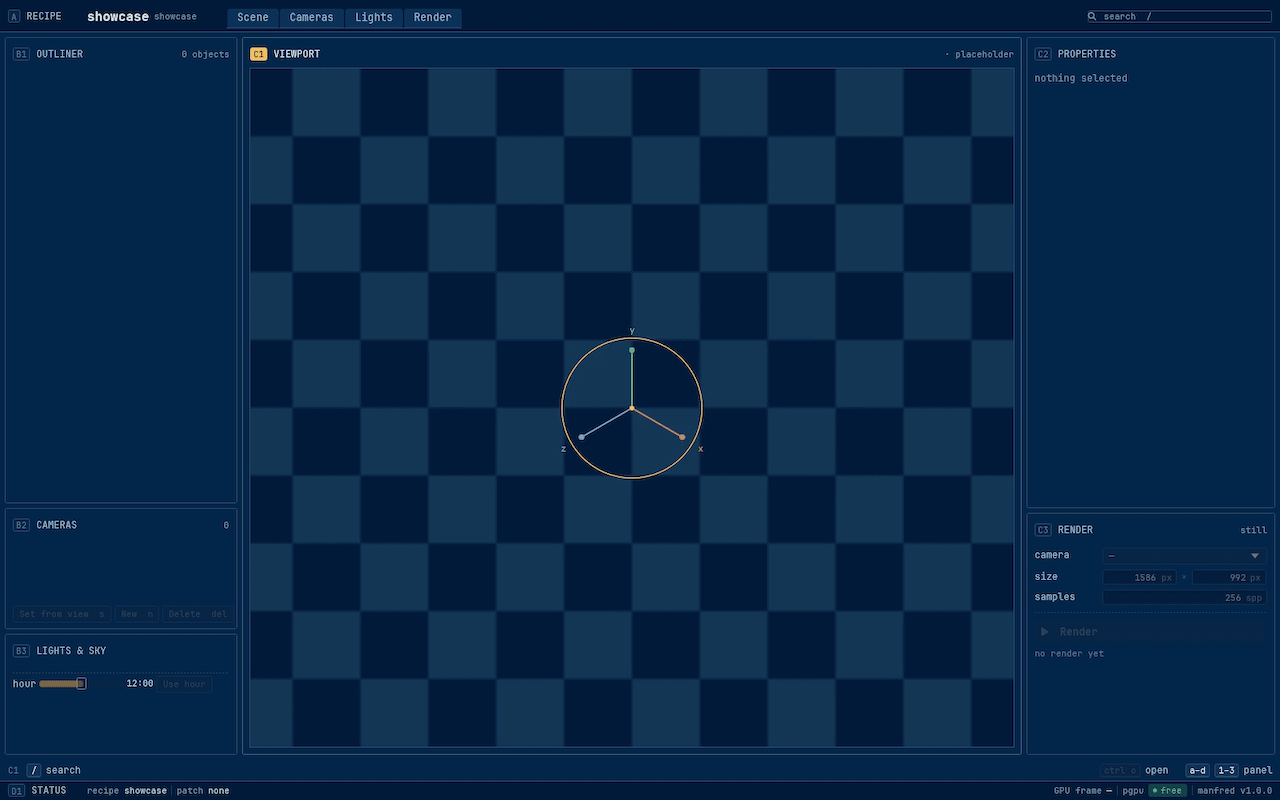
Task: Create a new camera with New button
Action: click(137, 614)
